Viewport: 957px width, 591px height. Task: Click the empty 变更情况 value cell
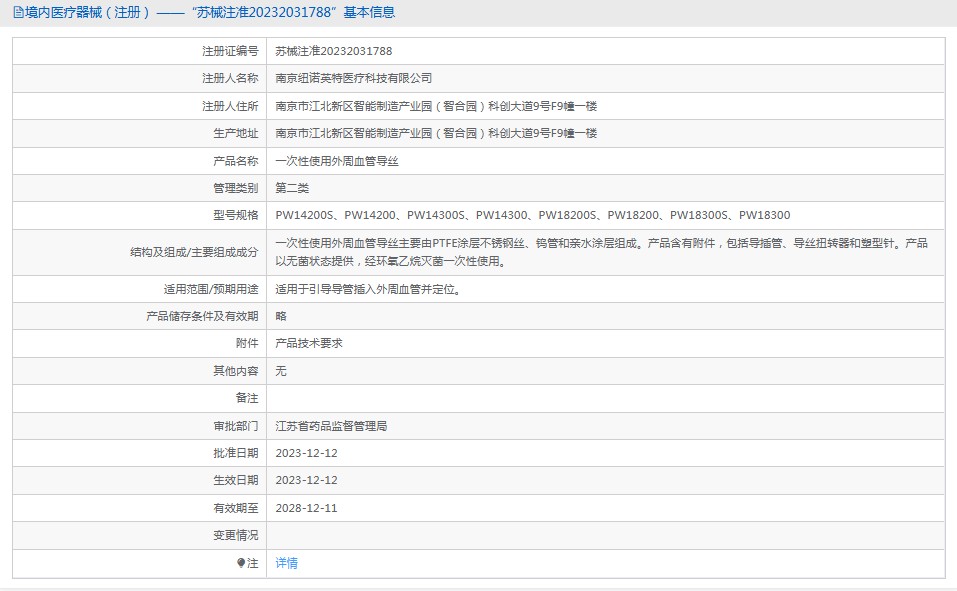[605, 535]
